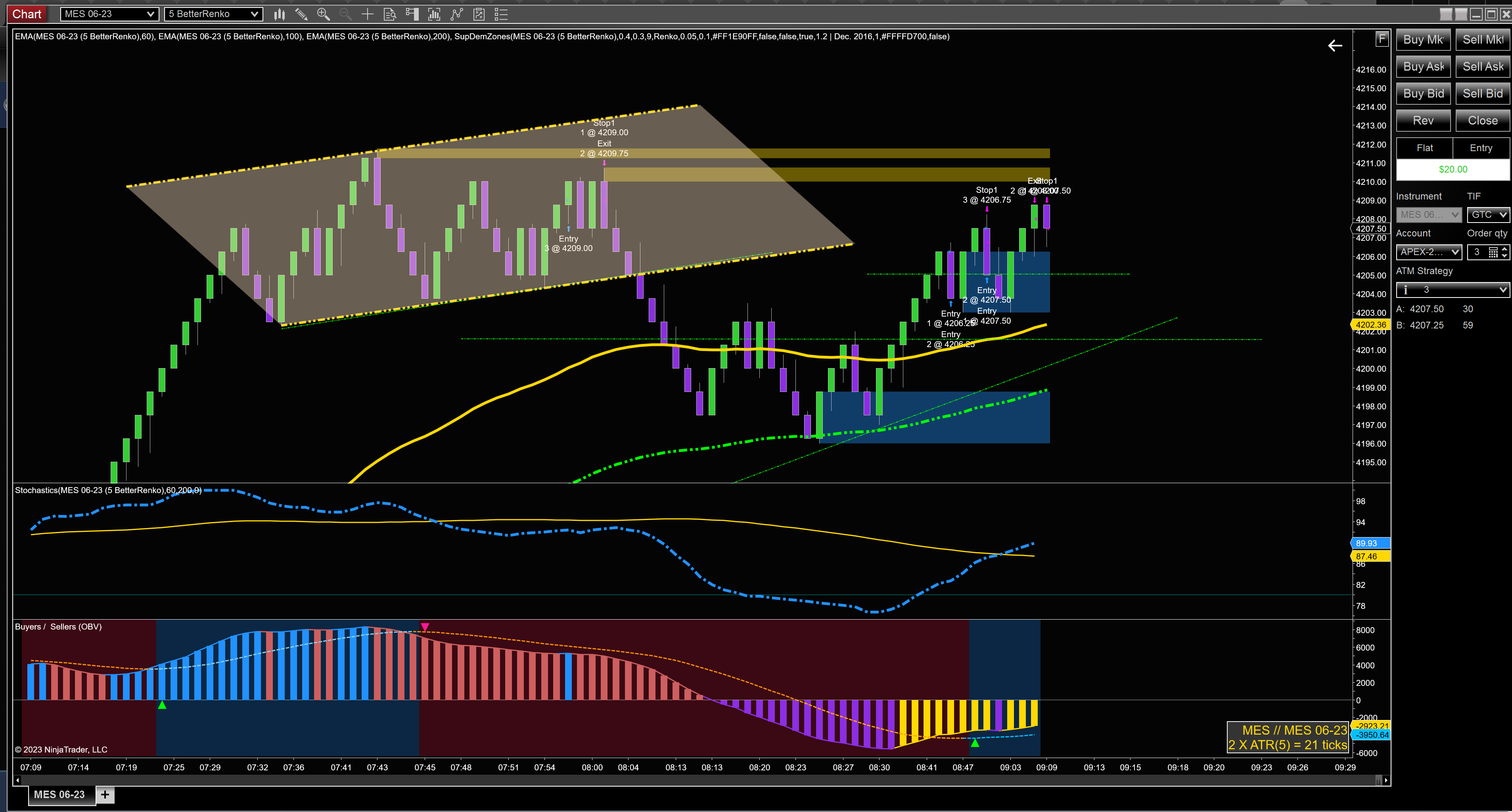Open the TIF GTC dropdown
The height and width of the screenshot is (812, 1512).
click(x=1488, y=215)
